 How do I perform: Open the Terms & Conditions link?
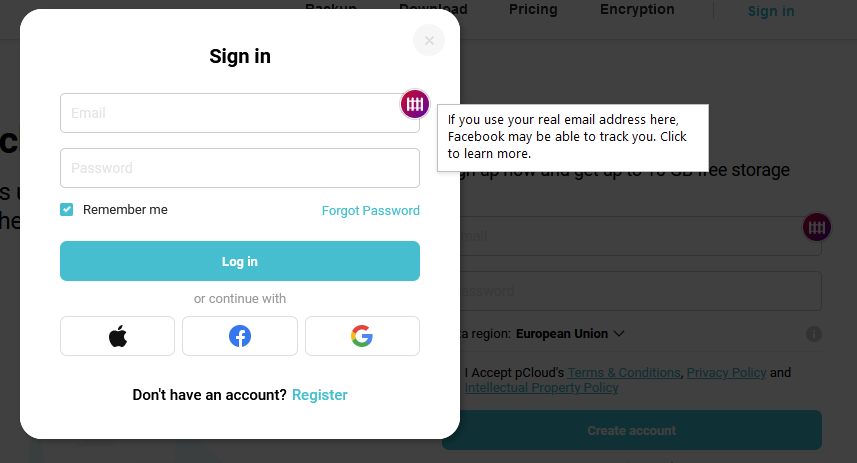(x=624, y=372)
